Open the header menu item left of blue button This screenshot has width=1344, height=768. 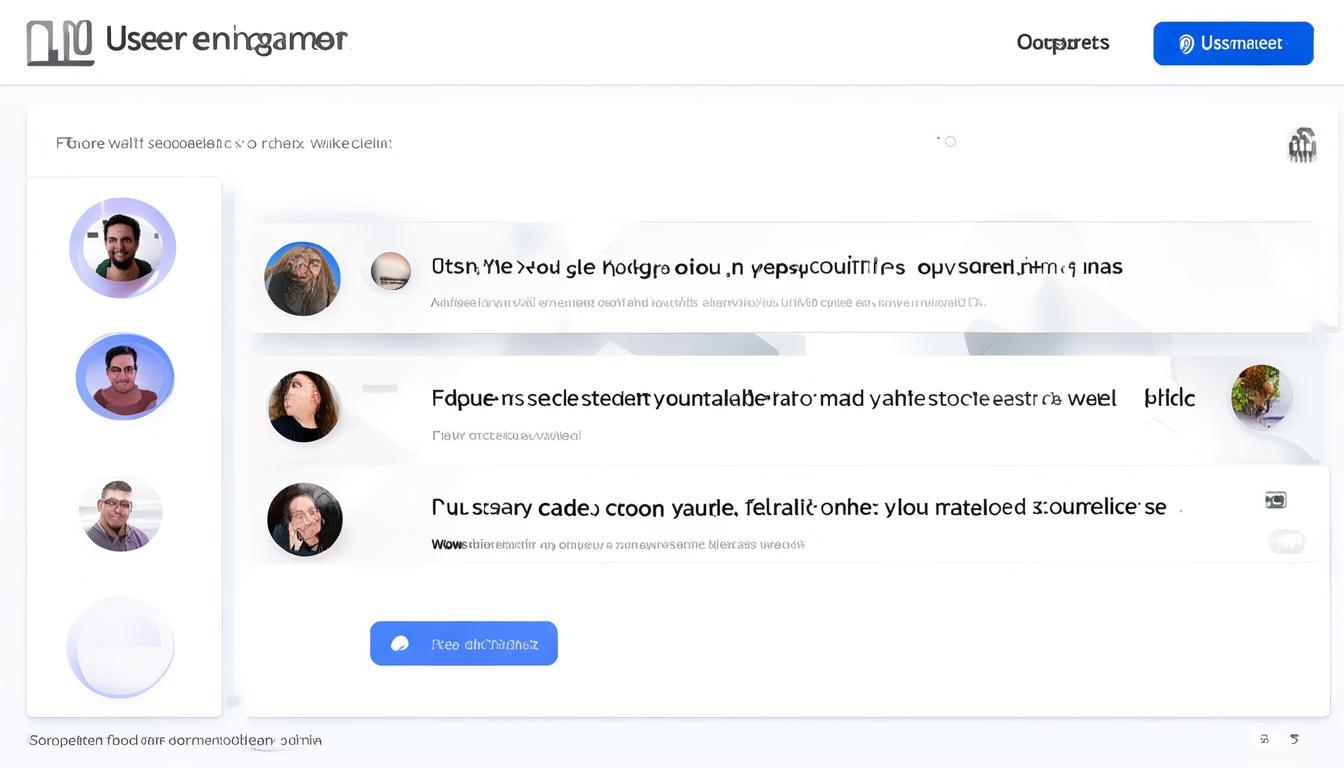click(x=1062, y=43)
